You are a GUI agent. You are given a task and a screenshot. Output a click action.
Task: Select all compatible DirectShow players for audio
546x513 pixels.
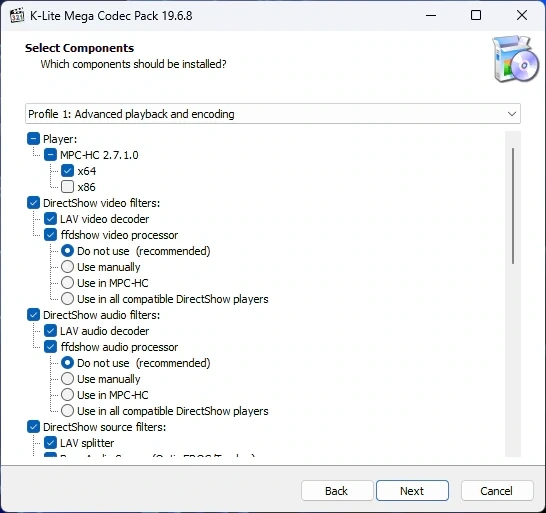(67, 411)
